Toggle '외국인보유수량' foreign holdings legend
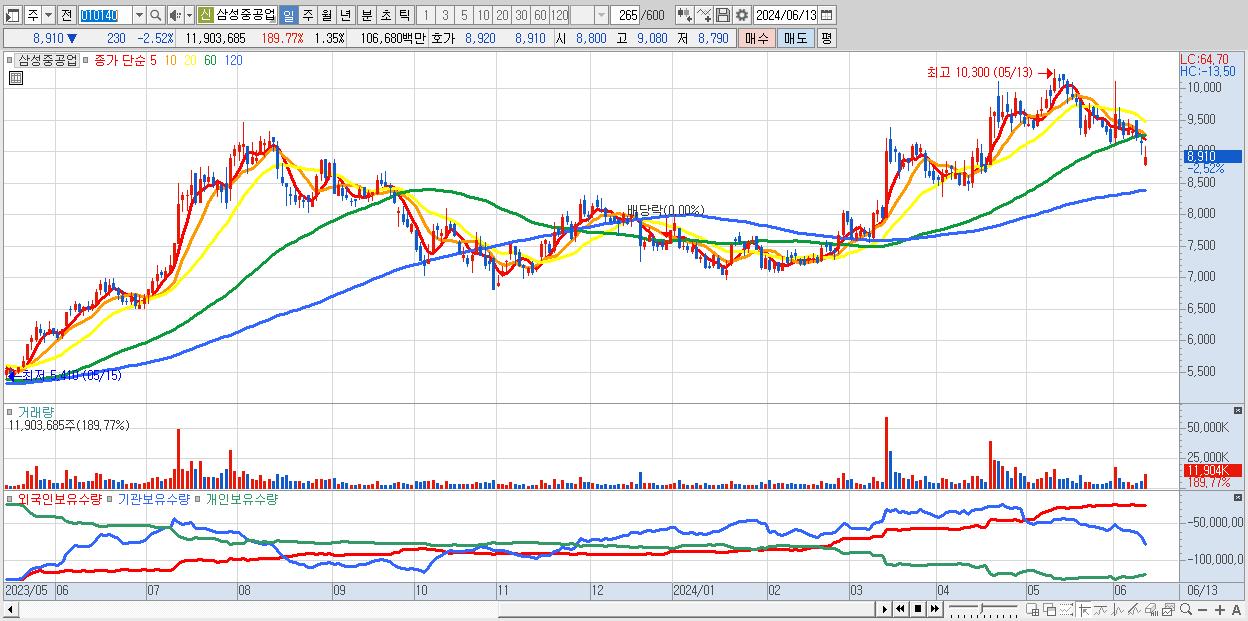The image size is (1248, 621). pyautogui.click(x=59, y=498)
